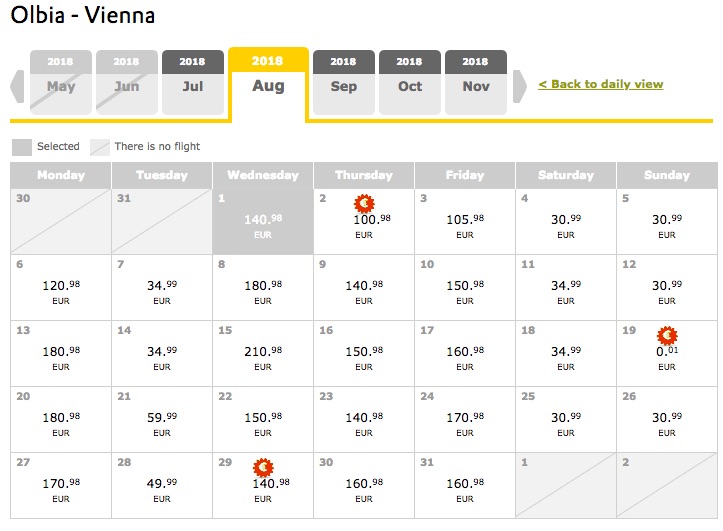This screenshot has height=531, width=723.
Task: Open the Oct 2018 month tab
Action: click(409, 82)
